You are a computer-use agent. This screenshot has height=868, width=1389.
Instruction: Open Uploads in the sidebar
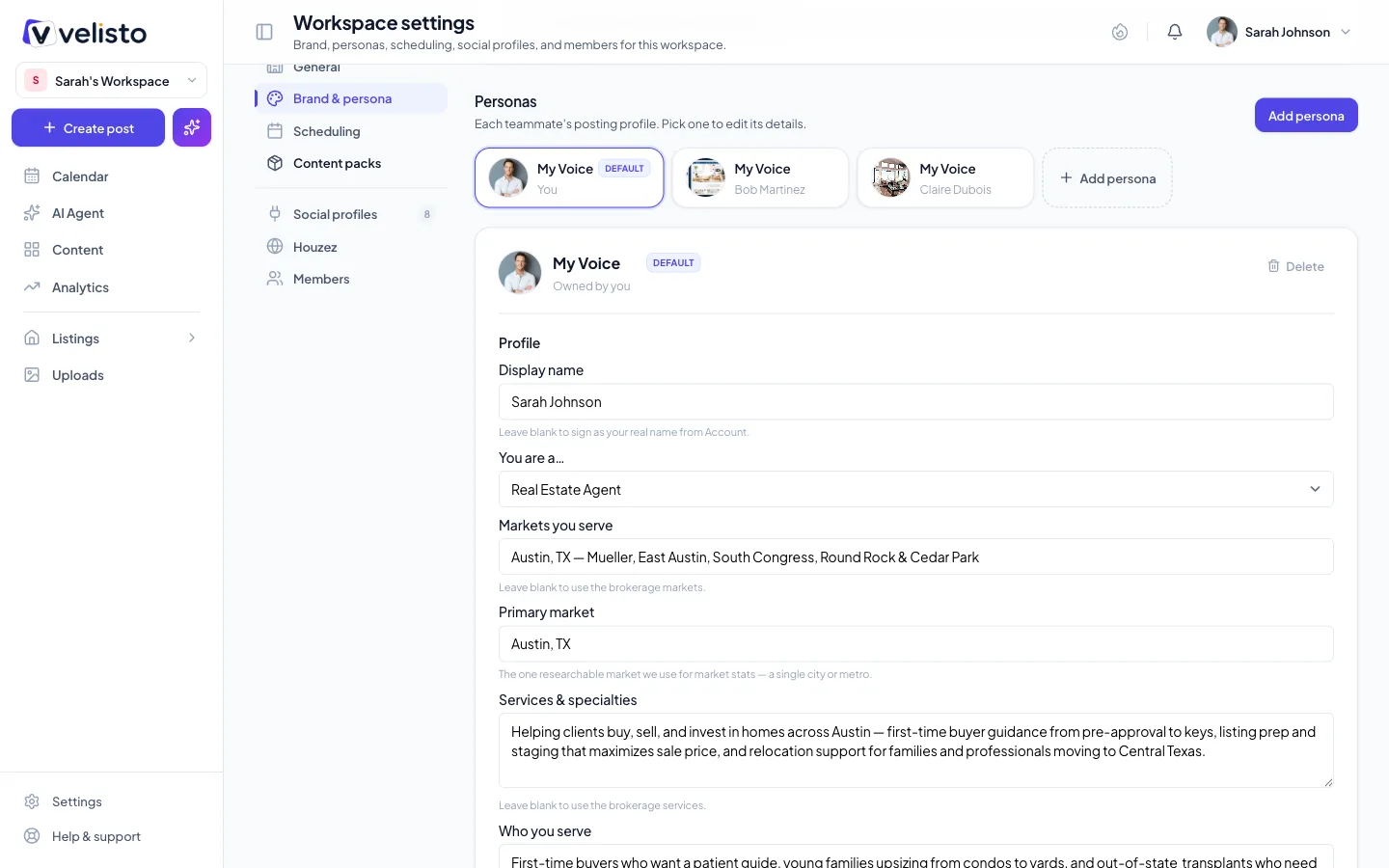pyautogui.click(x=111, y=374)
